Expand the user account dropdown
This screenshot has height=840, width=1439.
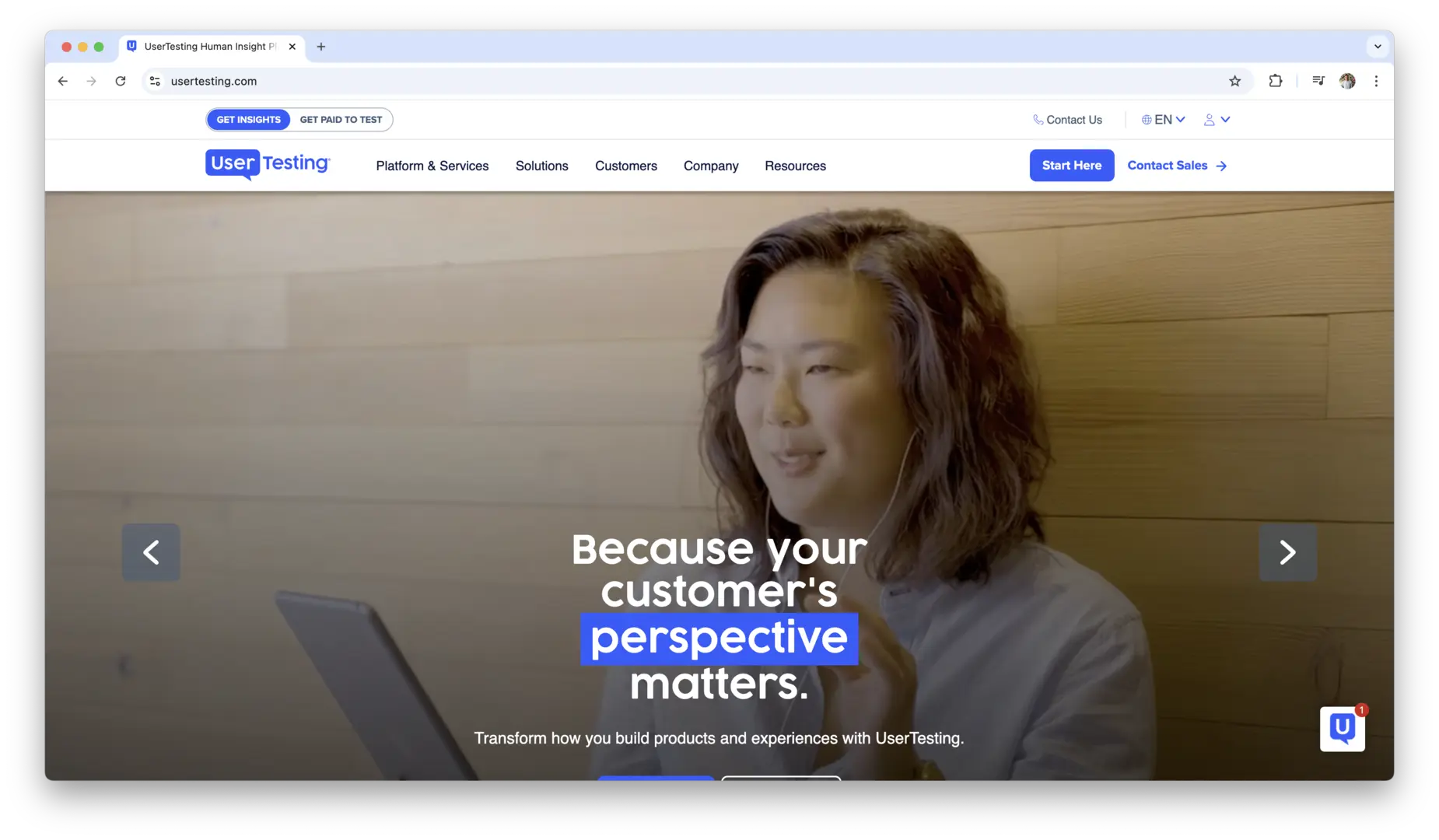click(1217, 120)
